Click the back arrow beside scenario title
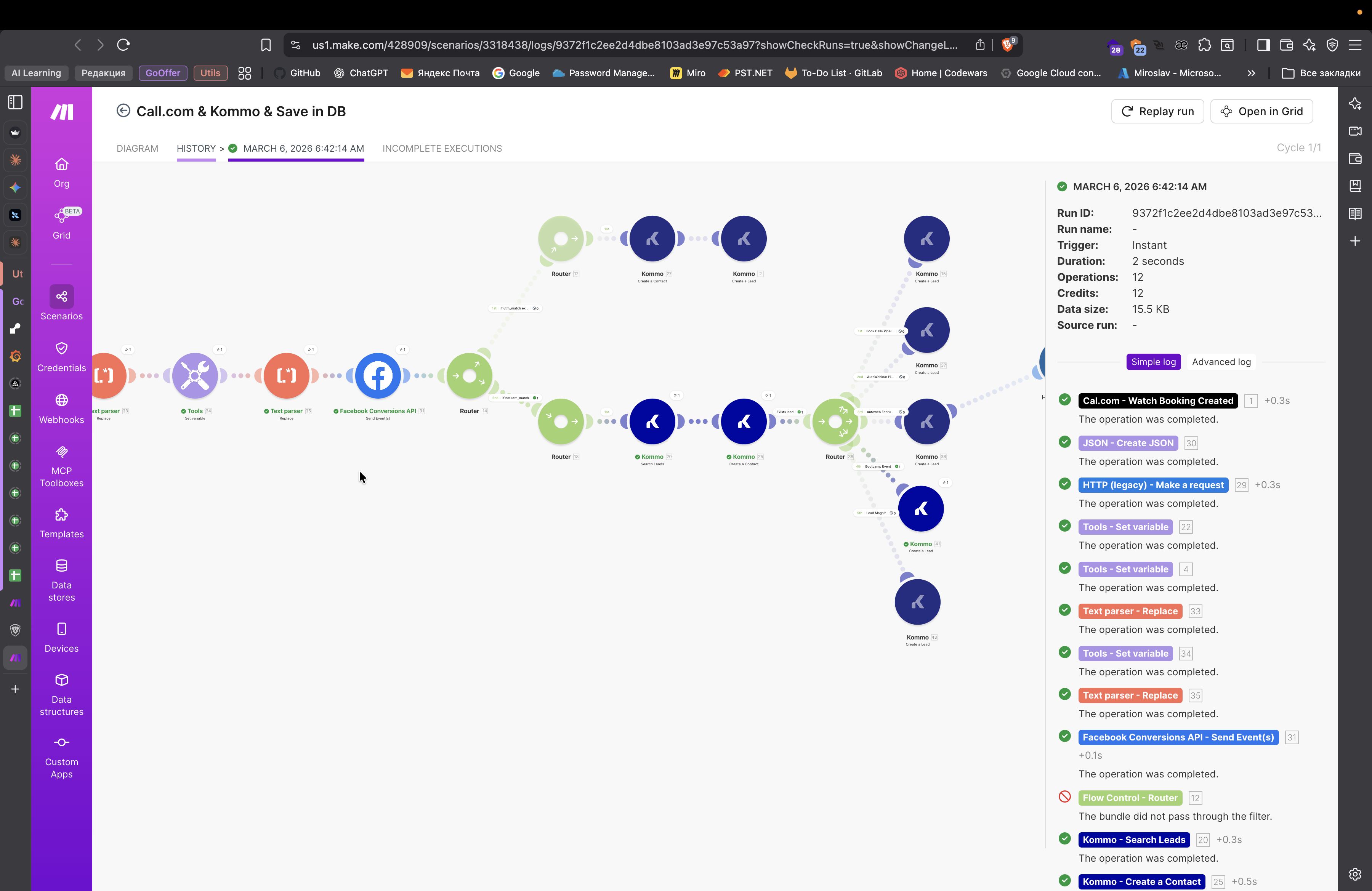 point(123,111)
